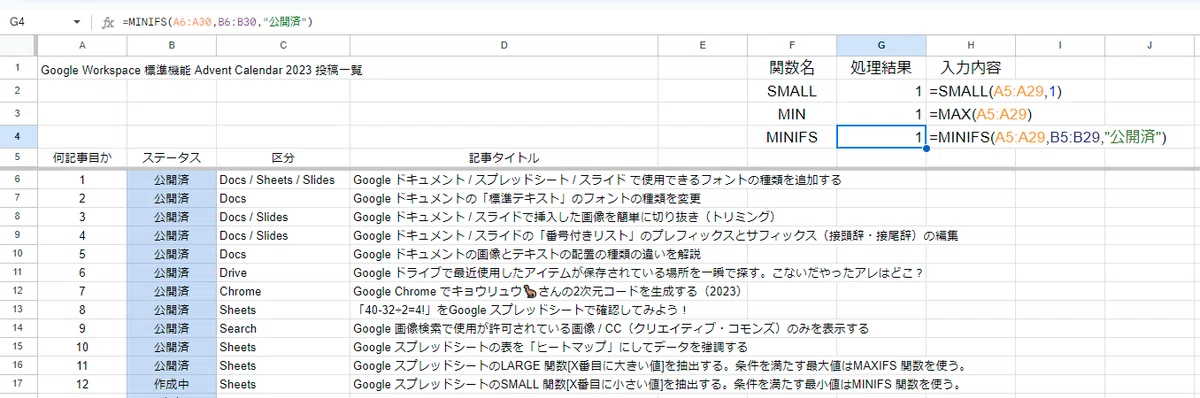Viewport: 1200px width, 398px height.
Task: Select row 17 header
Action: [17, 383]
